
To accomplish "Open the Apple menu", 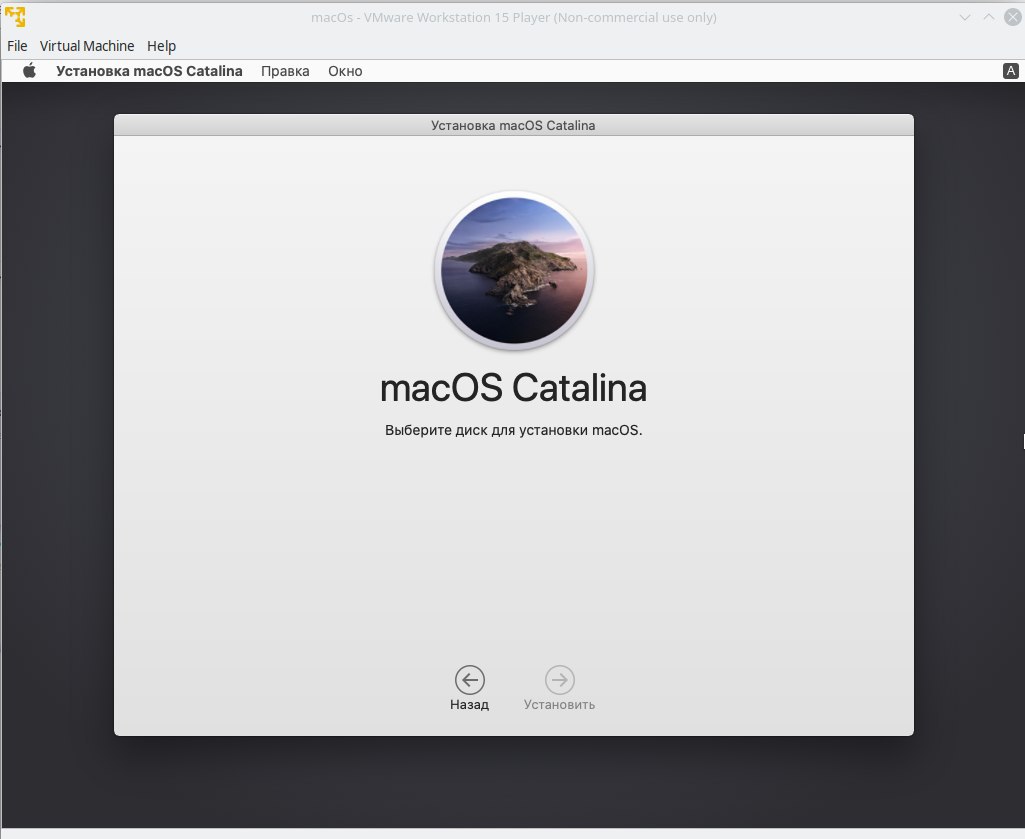I will [29, 71].
